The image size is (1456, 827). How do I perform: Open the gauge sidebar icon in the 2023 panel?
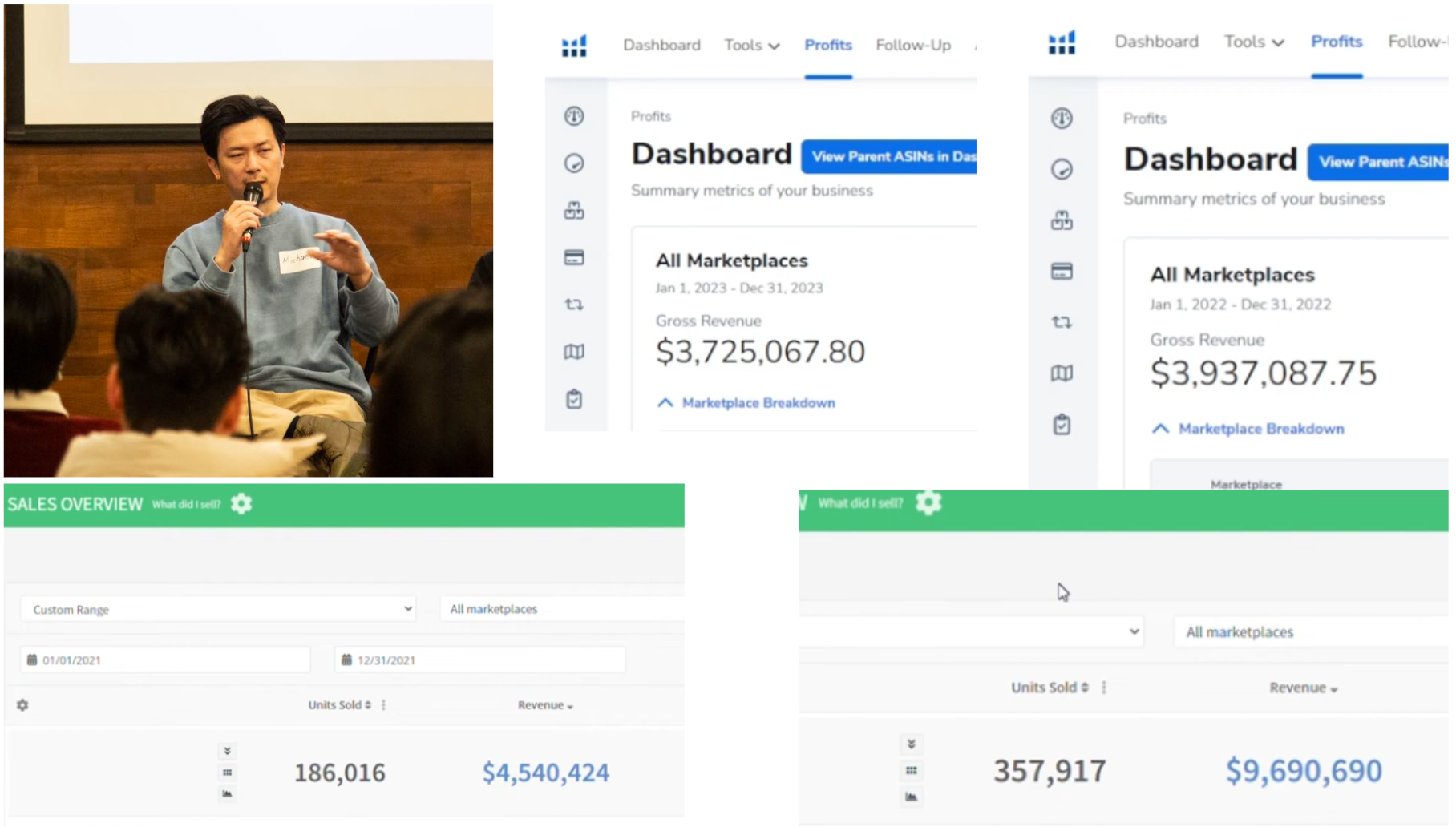pos(574,116)
